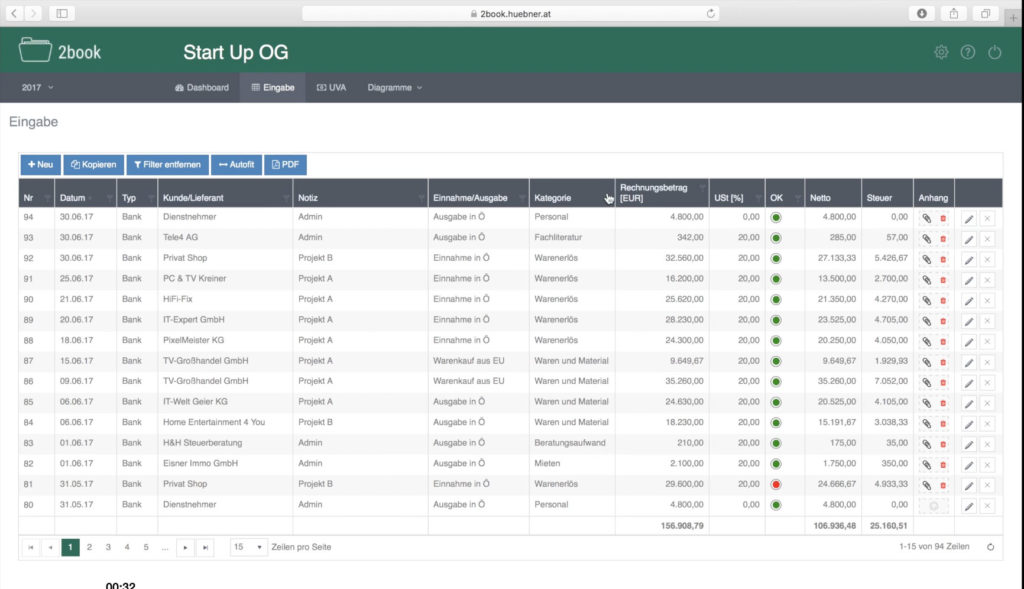This screenshot has width=1024, height=589.
Task: Delete row 93 with the X icon
Action: [987, 239]
